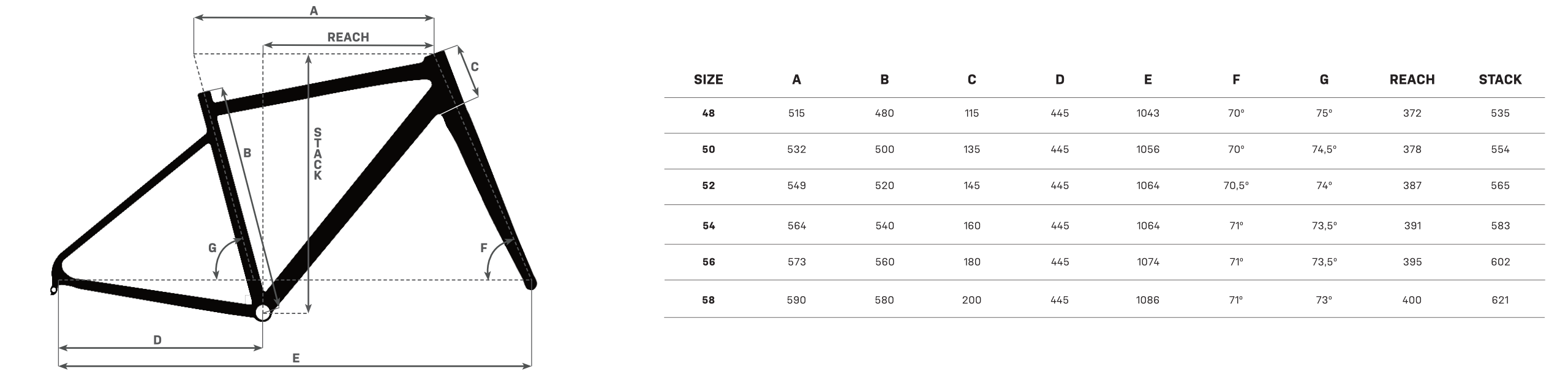Click the 621 stack value
Image resolution: width=1568 pixels, height=377 pixels.
click(1500, 300)
